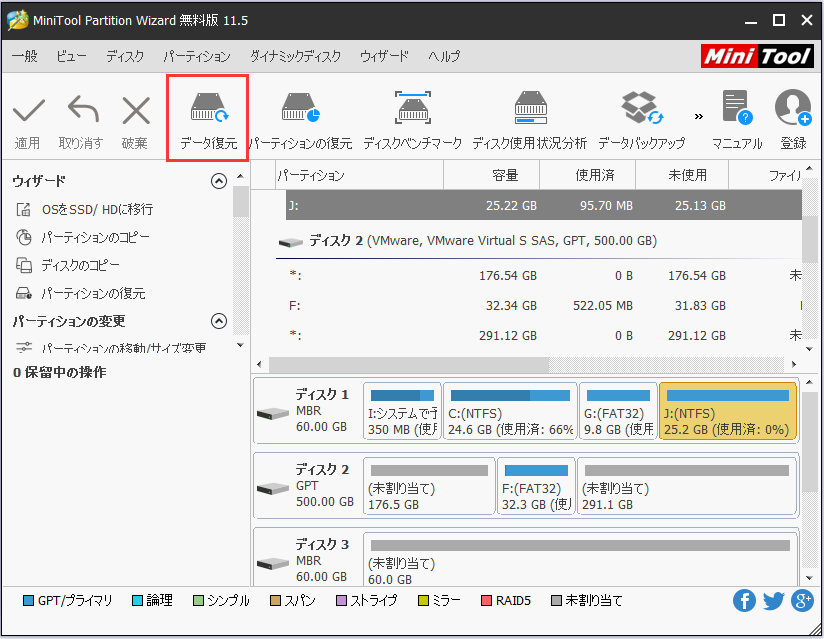Image resolution: width=824 pixels, height=639 pixels.
Task: Click Disk 2 drive icon in disk map
Action: (273, 489)
